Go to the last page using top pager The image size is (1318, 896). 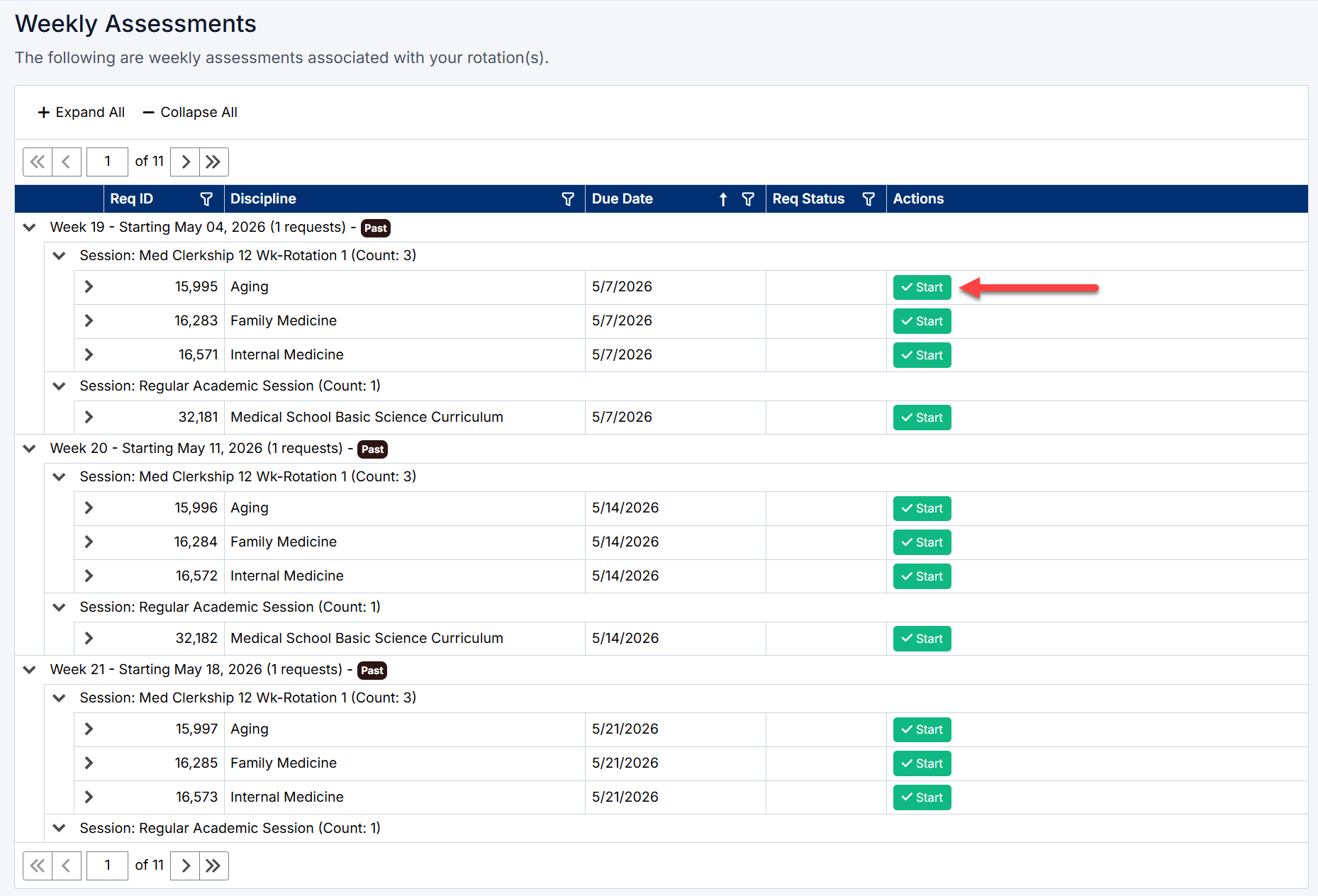click(213, 162)
